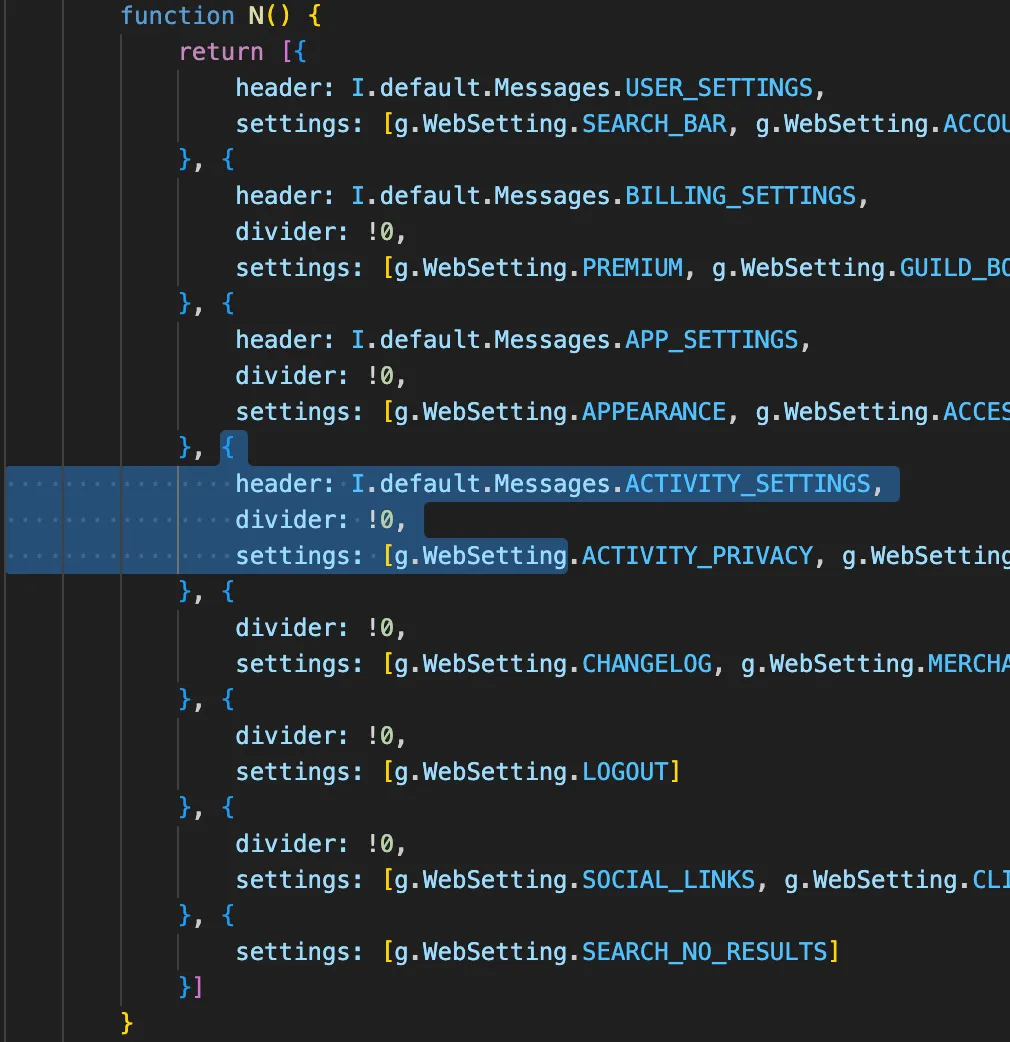The height and width of the screenshot is (1042, 1010).
Task: Click the SEARCH_BAR WebSetting reference
Action: click(655, 123)
